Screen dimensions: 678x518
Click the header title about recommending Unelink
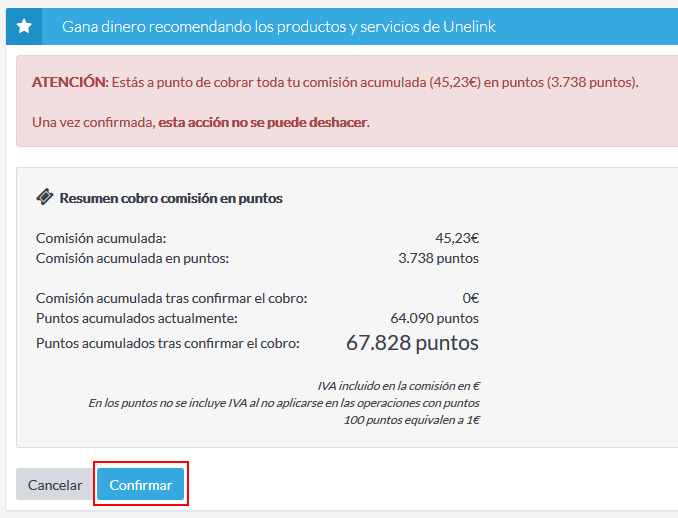tap(278, 27)
